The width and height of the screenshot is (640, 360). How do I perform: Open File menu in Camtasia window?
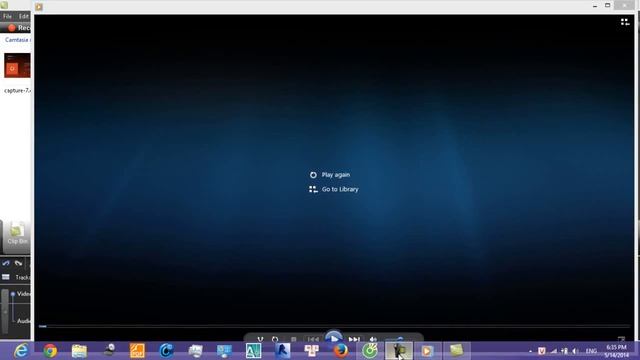[x=7, y=16]
